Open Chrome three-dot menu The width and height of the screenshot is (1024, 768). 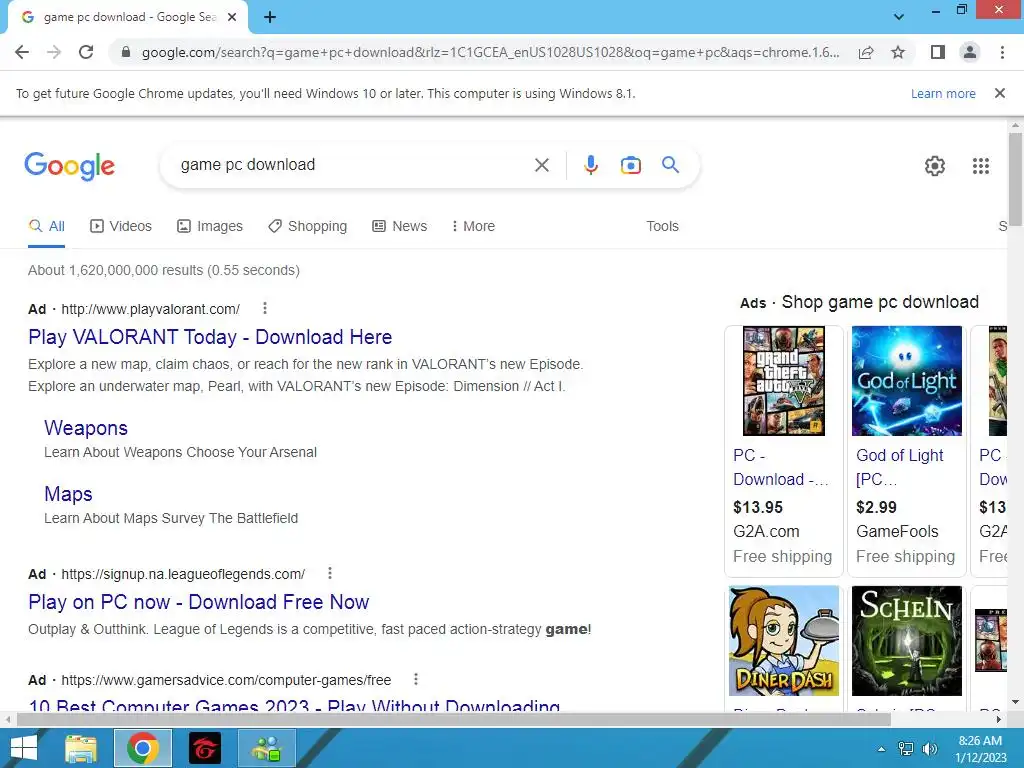click(1002, 52)
